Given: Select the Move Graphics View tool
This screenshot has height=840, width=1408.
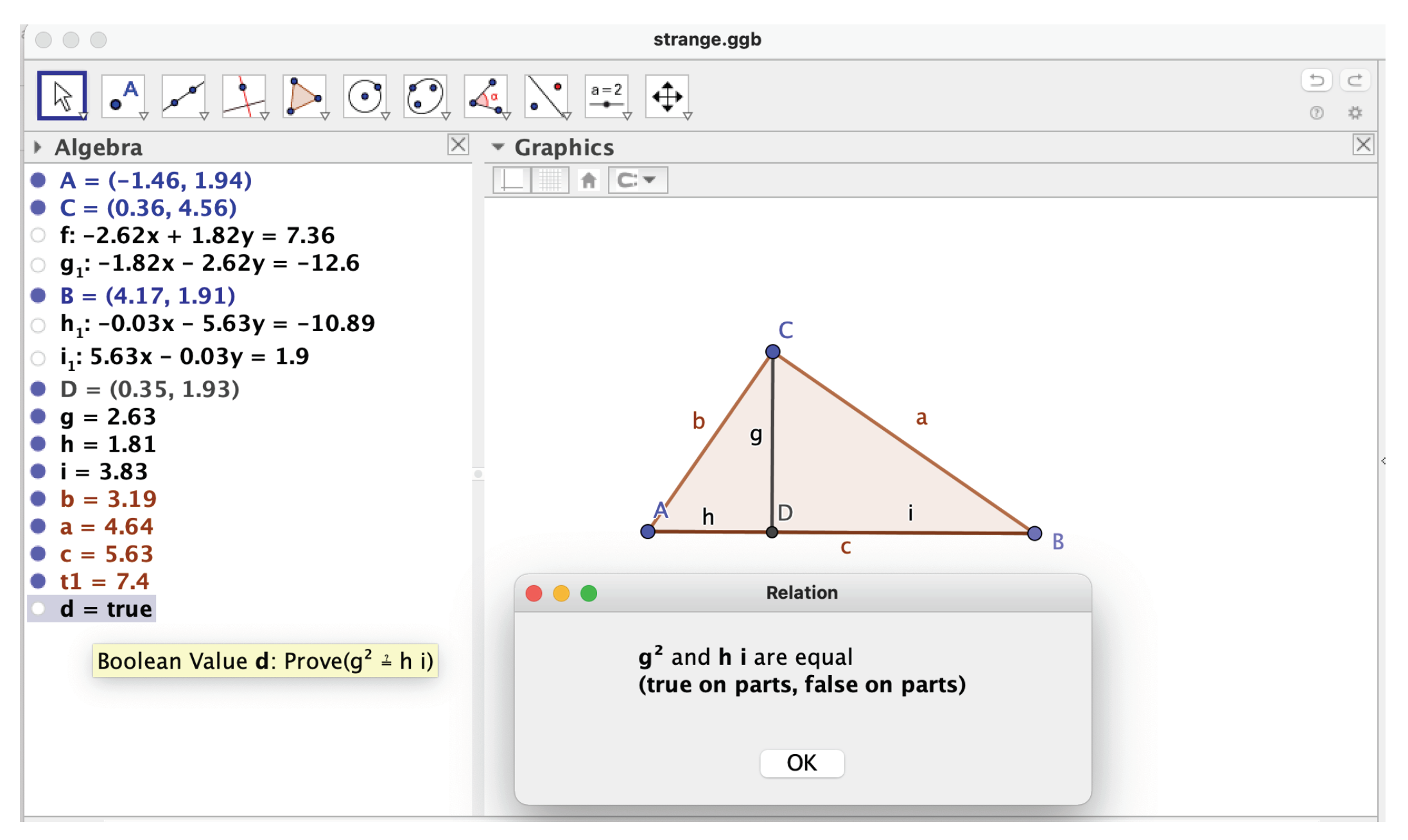Looking at the screenshot, I should (x=667, y=96).
